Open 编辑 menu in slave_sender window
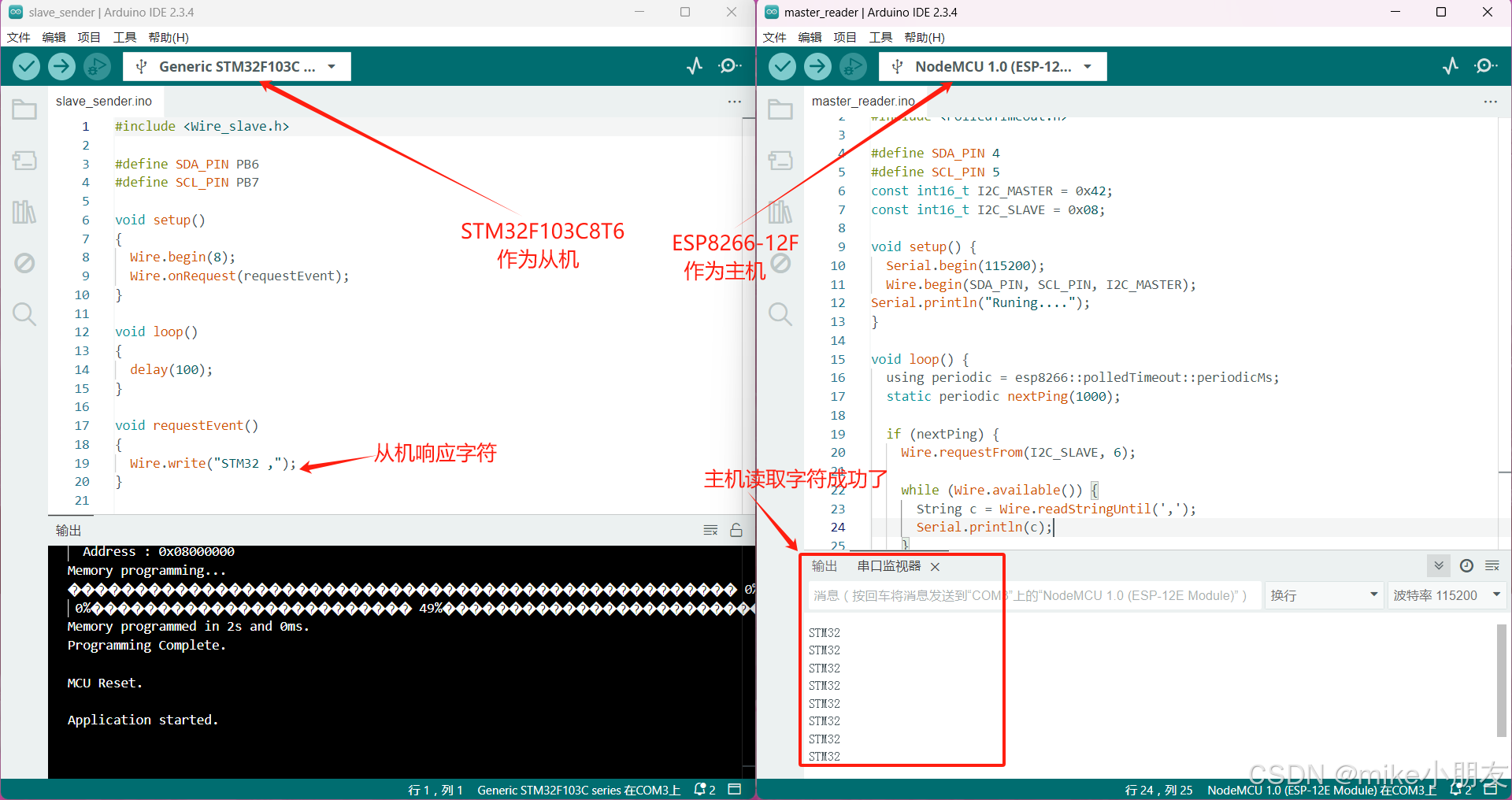The image size is (1512, 800). point(54,37)
